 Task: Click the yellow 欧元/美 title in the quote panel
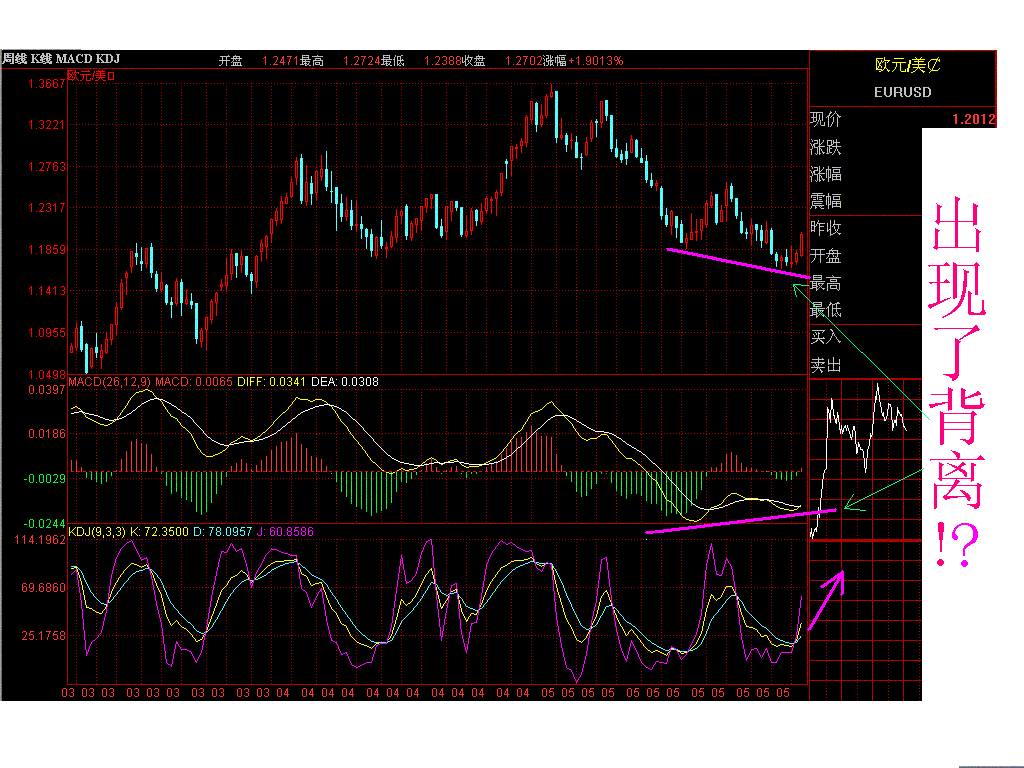[x=908, y=65]
